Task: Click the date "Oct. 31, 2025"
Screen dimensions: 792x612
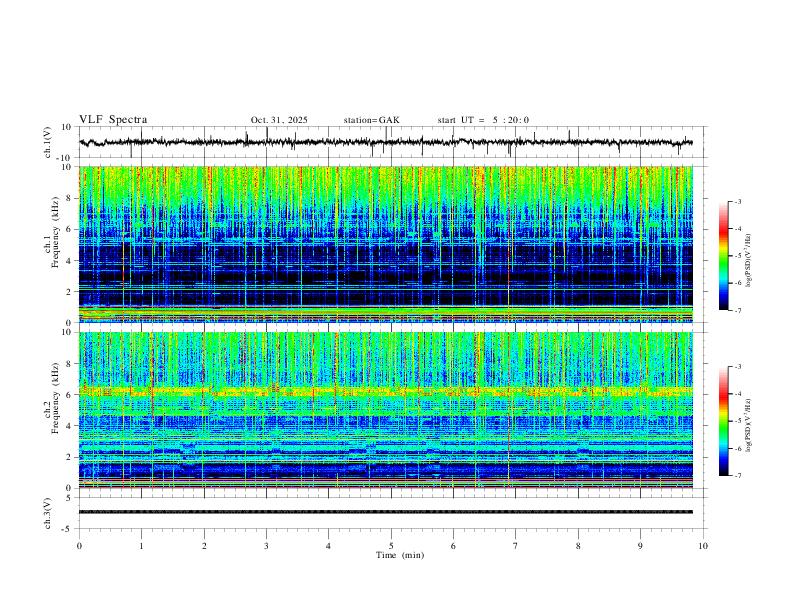Action: pos(279,120)
